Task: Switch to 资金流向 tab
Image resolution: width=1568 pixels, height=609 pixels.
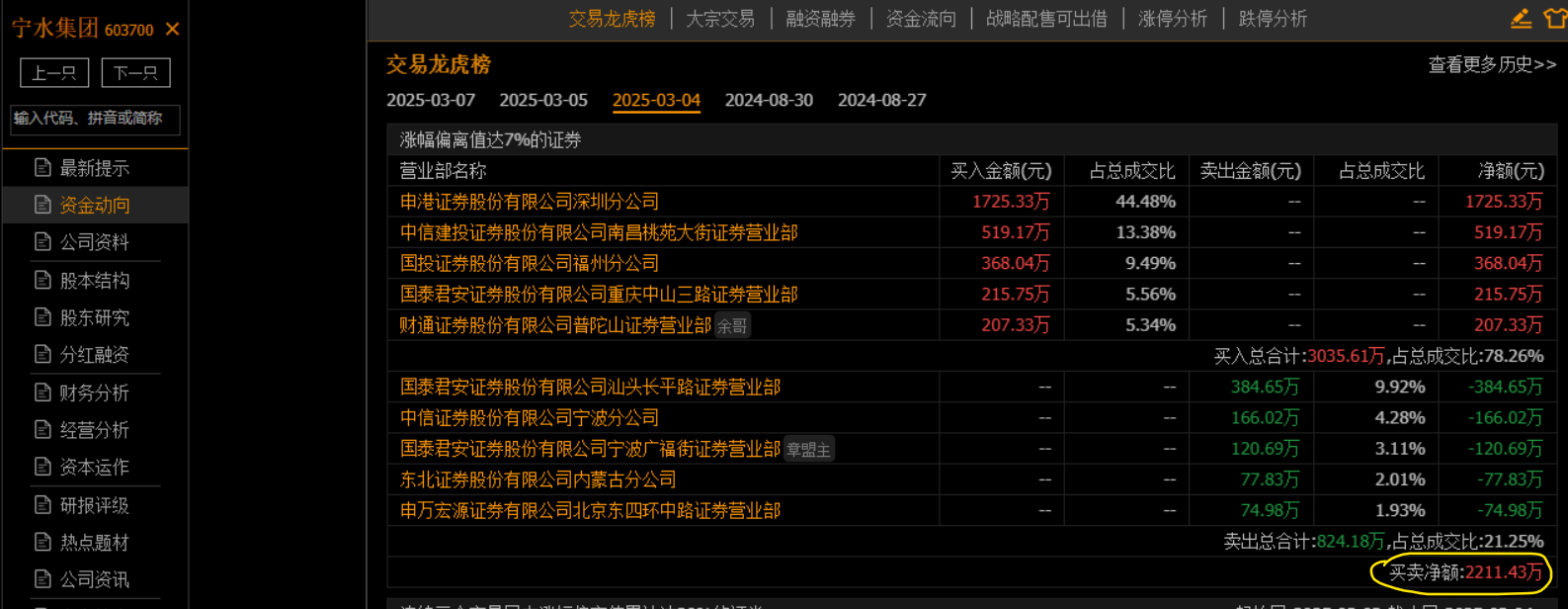Action: [x=921, y=19]
